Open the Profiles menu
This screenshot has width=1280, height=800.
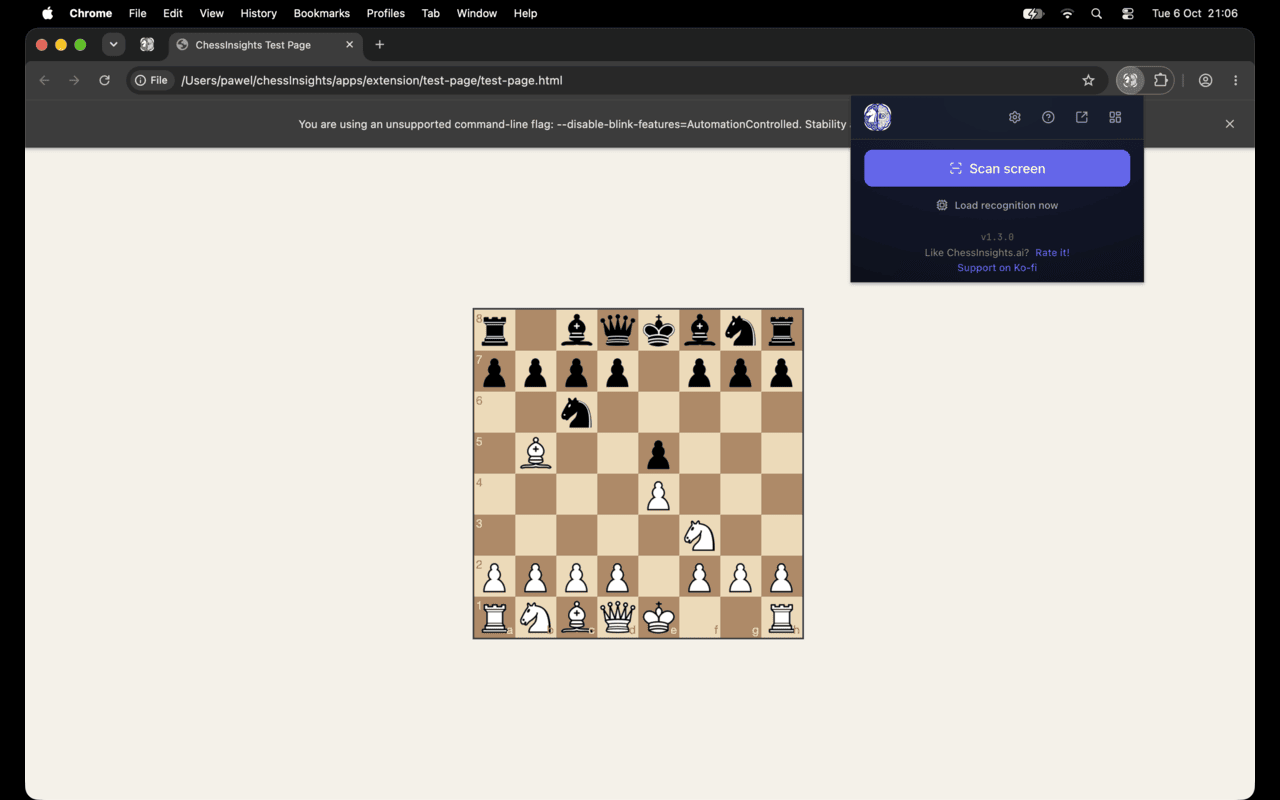pos(385,14)
